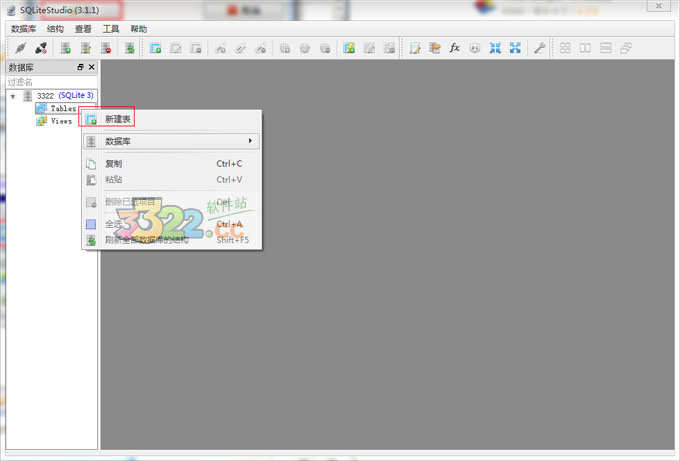This screenshot has height=461, width=680.
Task: Click the Import icon with inward blue arrows
Action: [x=495, y=48]
